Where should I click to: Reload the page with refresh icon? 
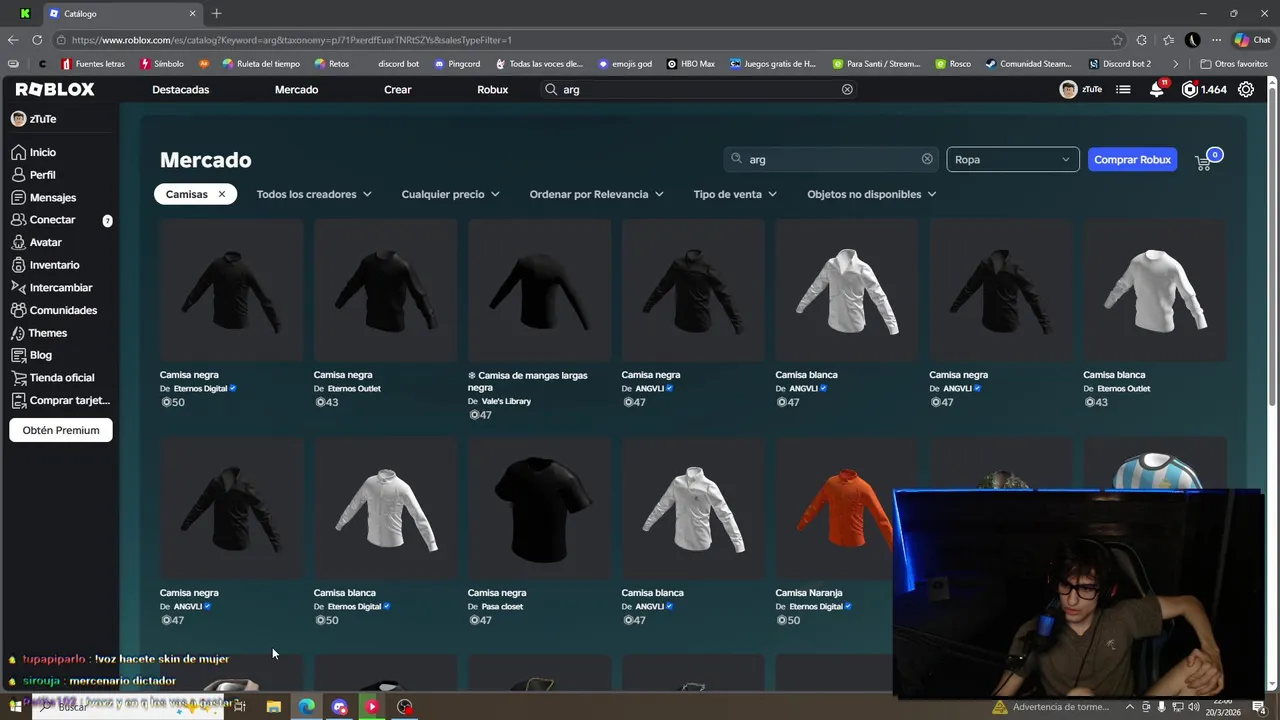click(37, 40)
